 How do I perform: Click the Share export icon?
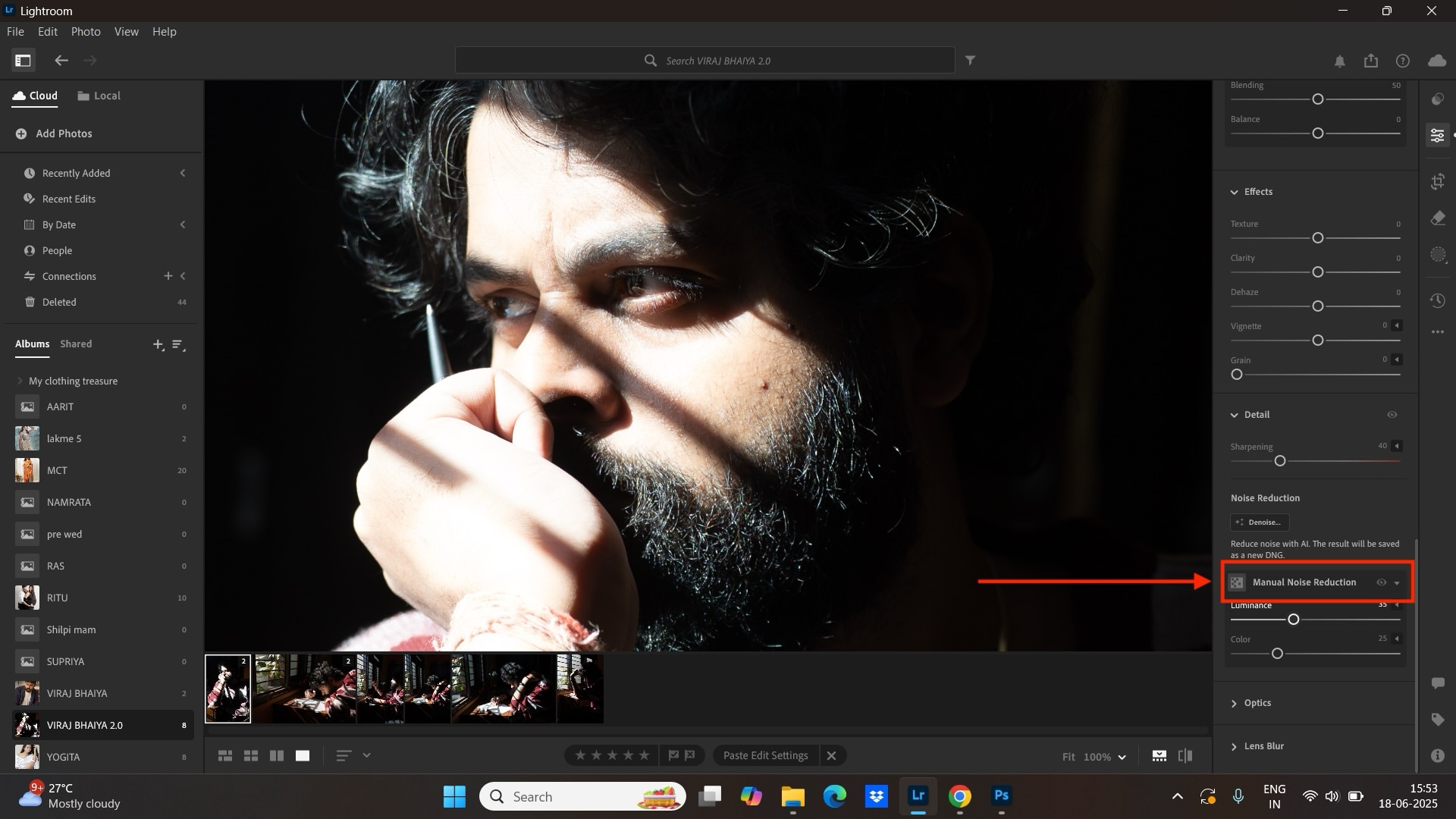(x=1371, y=61)
